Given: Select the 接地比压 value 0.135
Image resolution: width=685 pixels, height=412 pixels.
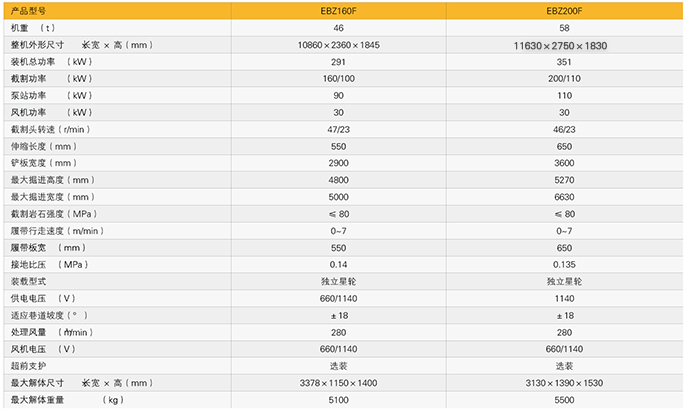Looking at the screenshot, I should pos(564,265).
